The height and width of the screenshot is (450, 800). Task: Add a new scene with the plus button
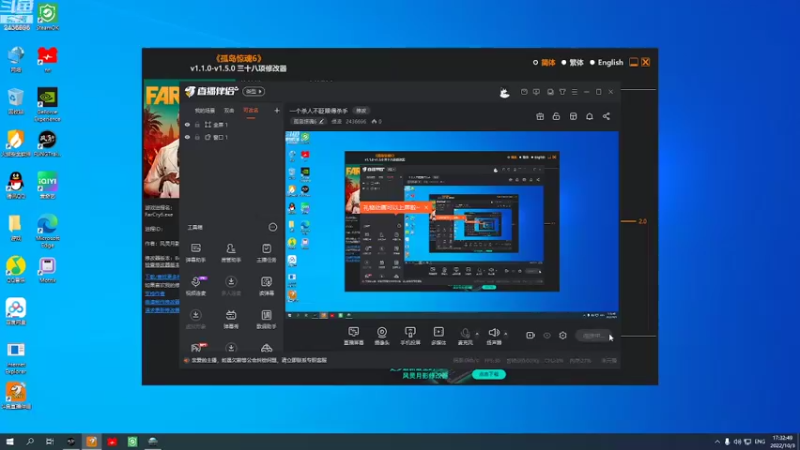[277, 110]
